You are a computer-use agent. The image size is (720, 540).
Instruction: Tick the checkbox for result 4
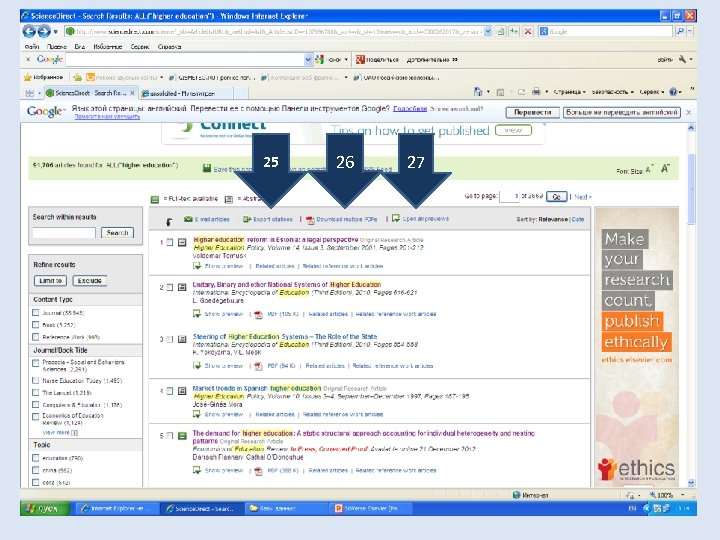coord(170,391)
